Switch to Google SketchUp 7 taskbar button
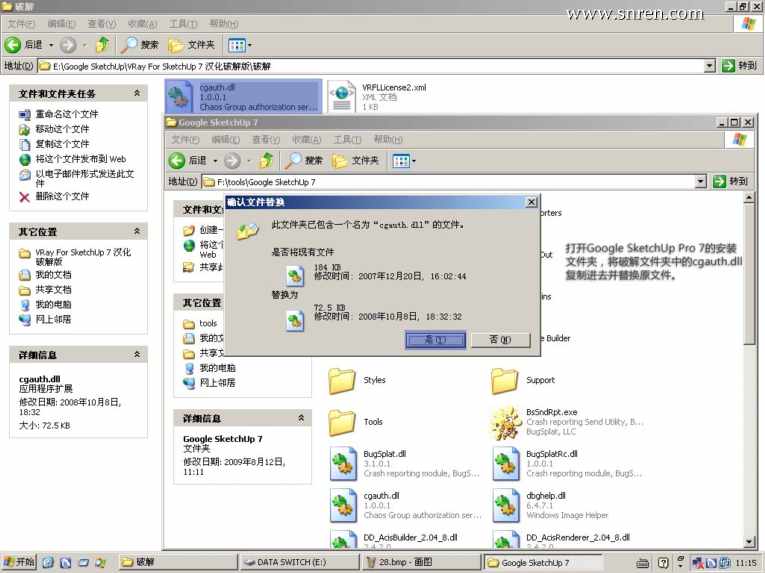Image resolution: width=765 pixels, height=573 pixels. [x=543, y=562]
